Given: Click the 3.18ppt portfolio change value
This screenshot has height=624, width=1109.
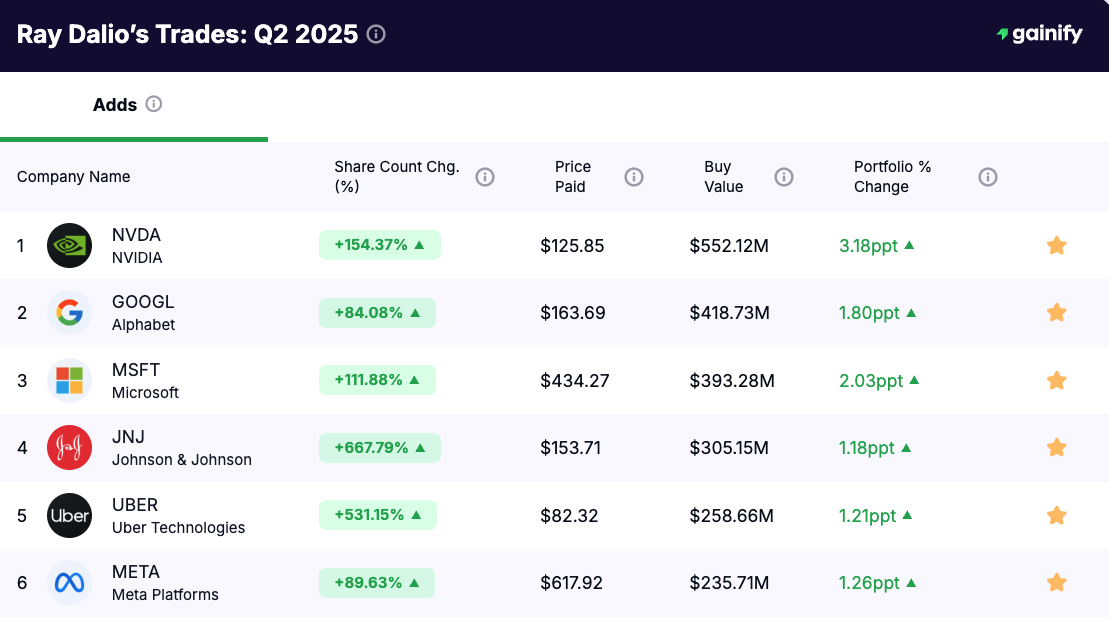Looking at the screenshot, I should pos(869,246).
